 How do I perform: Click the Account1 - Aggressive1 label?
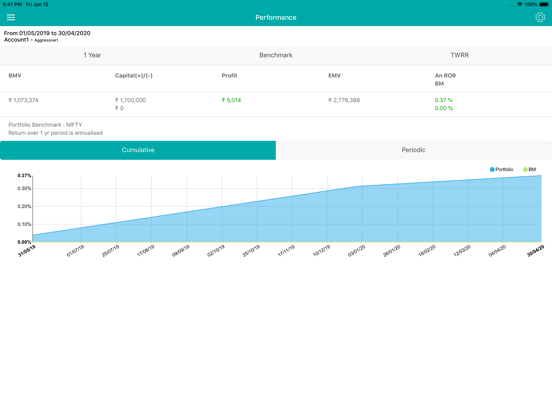31,40
